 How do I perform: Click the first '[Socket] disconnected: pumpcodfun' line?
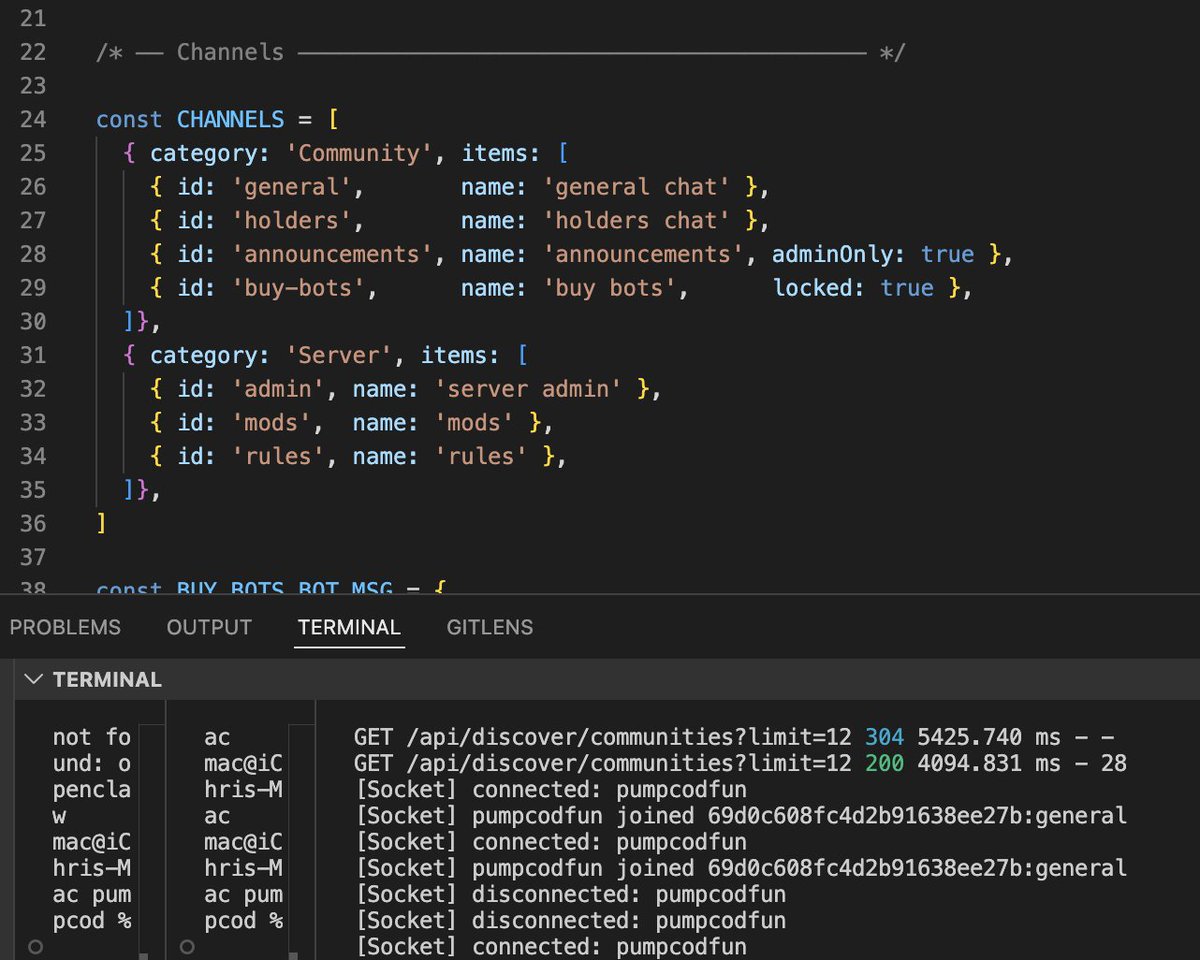tap(570, 894)
